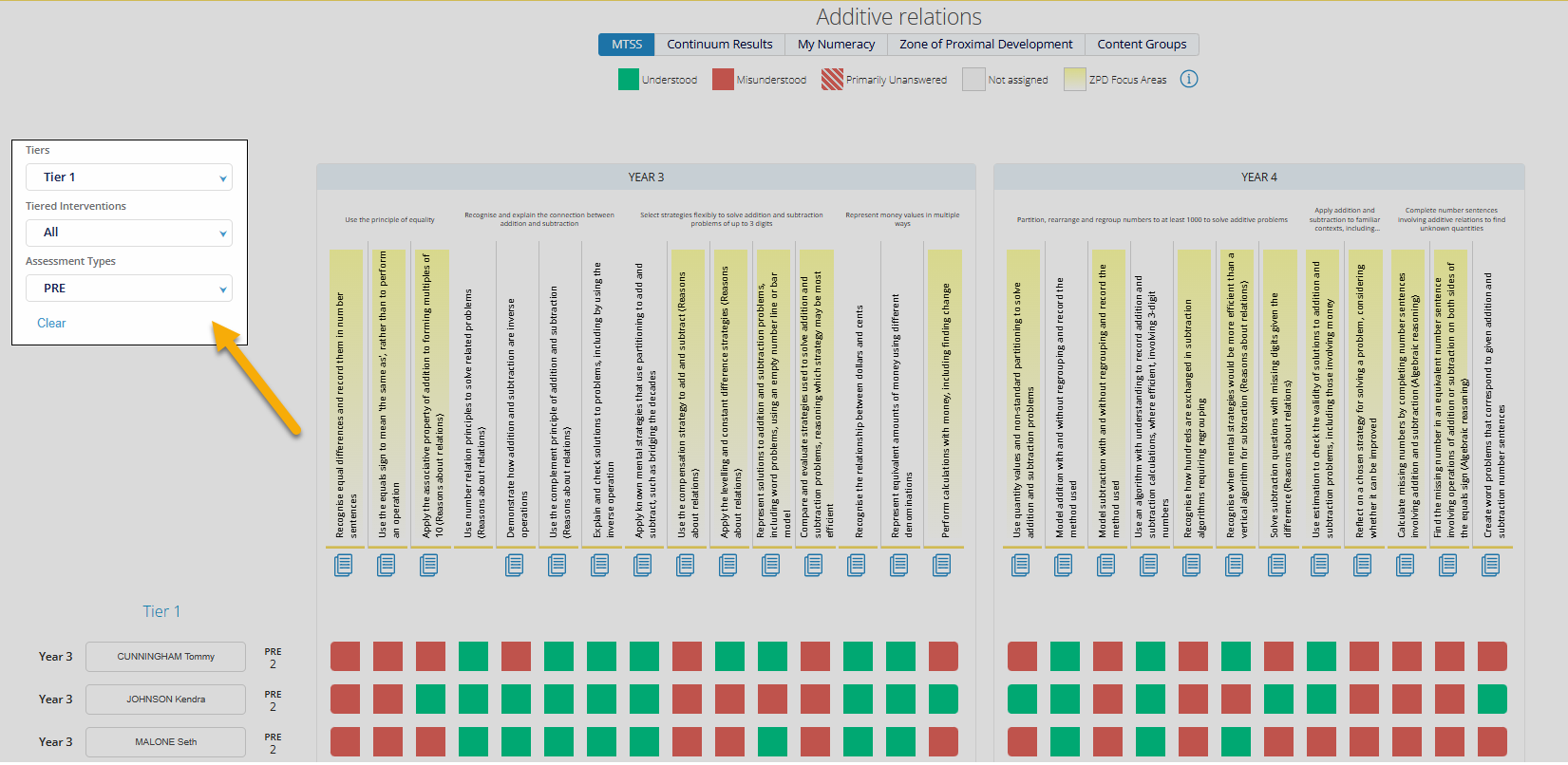Go to the Content Groups tab
1568x765 pixels.
click(1143, 45)
